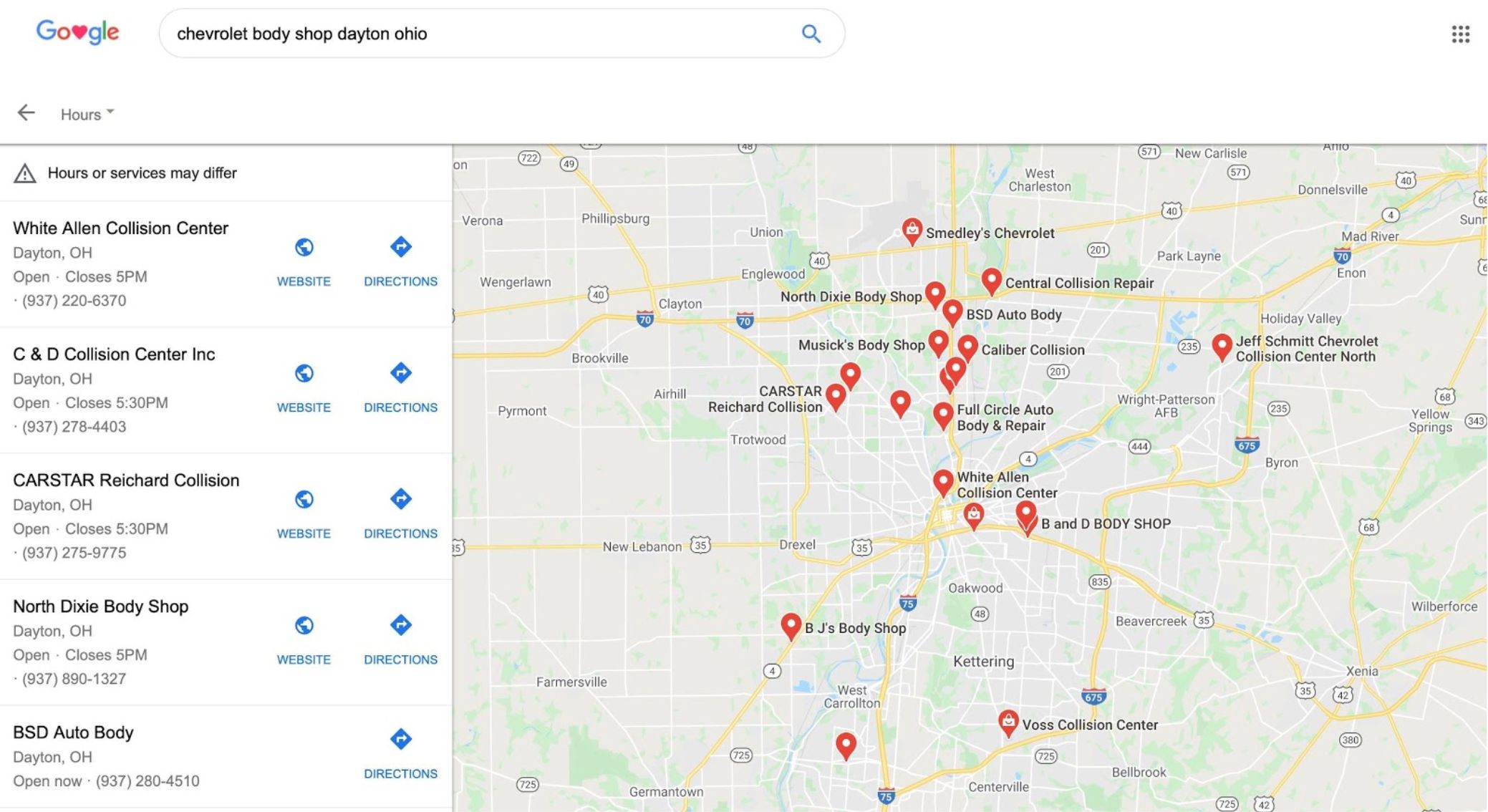Get directions to CARSTAR Reichard Collision

(x=400, y=499)
